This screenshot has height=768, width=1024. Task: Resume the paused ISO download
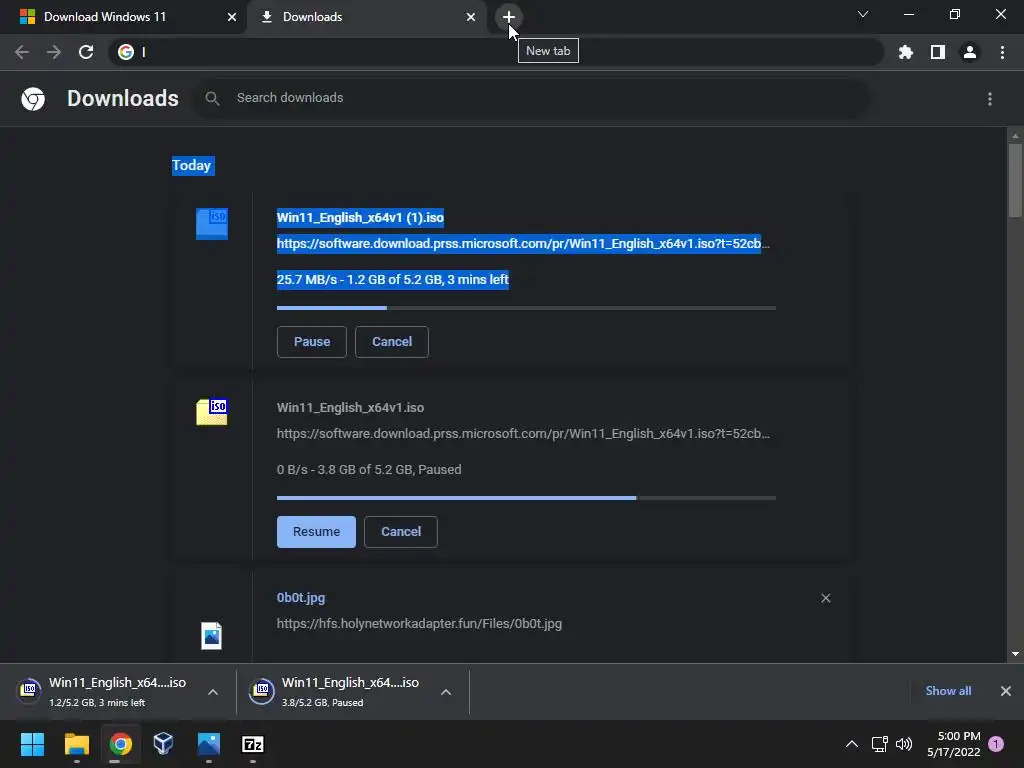[316, 532]
